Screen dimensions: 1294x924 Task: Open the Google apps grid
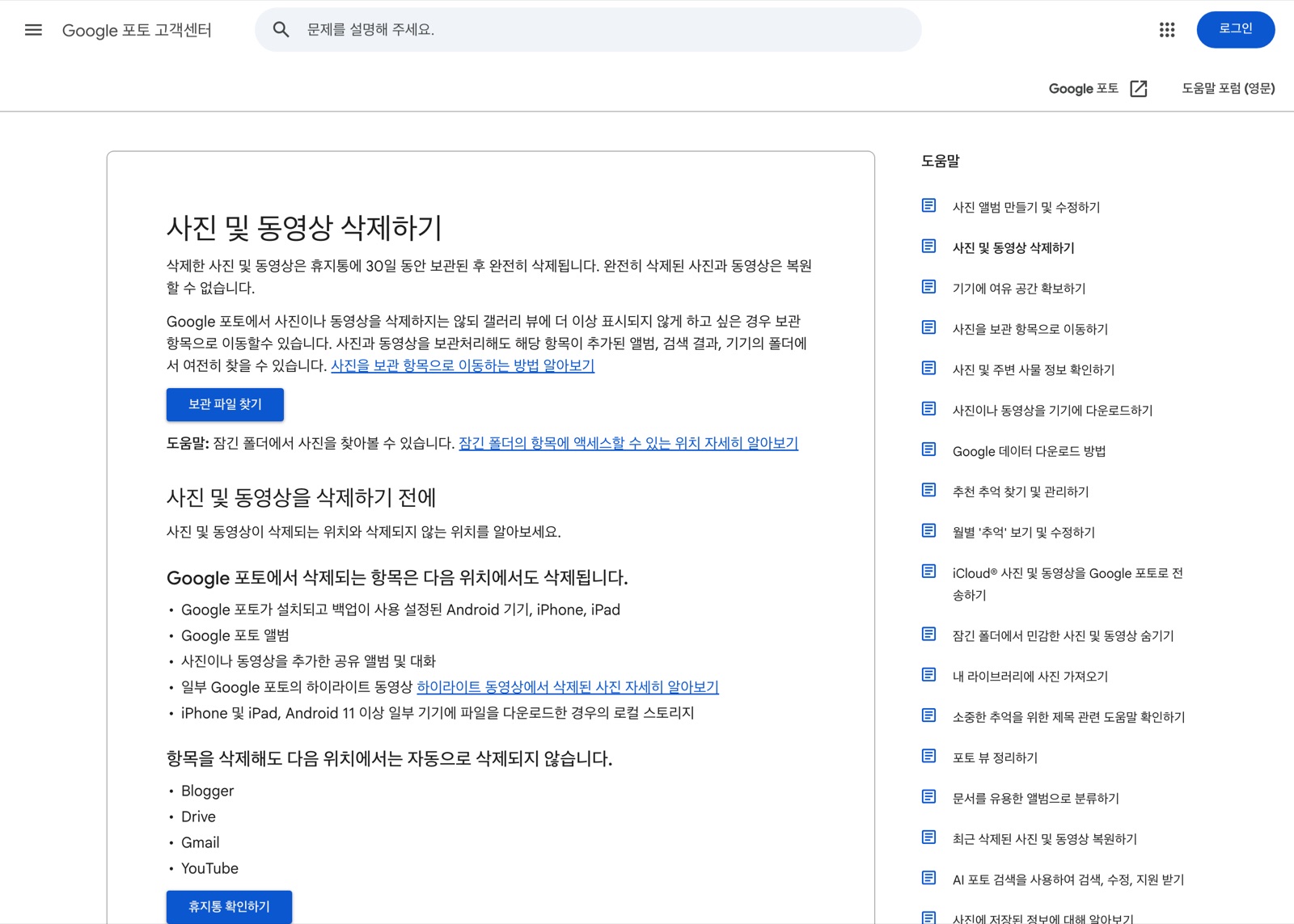point(1167,30)
